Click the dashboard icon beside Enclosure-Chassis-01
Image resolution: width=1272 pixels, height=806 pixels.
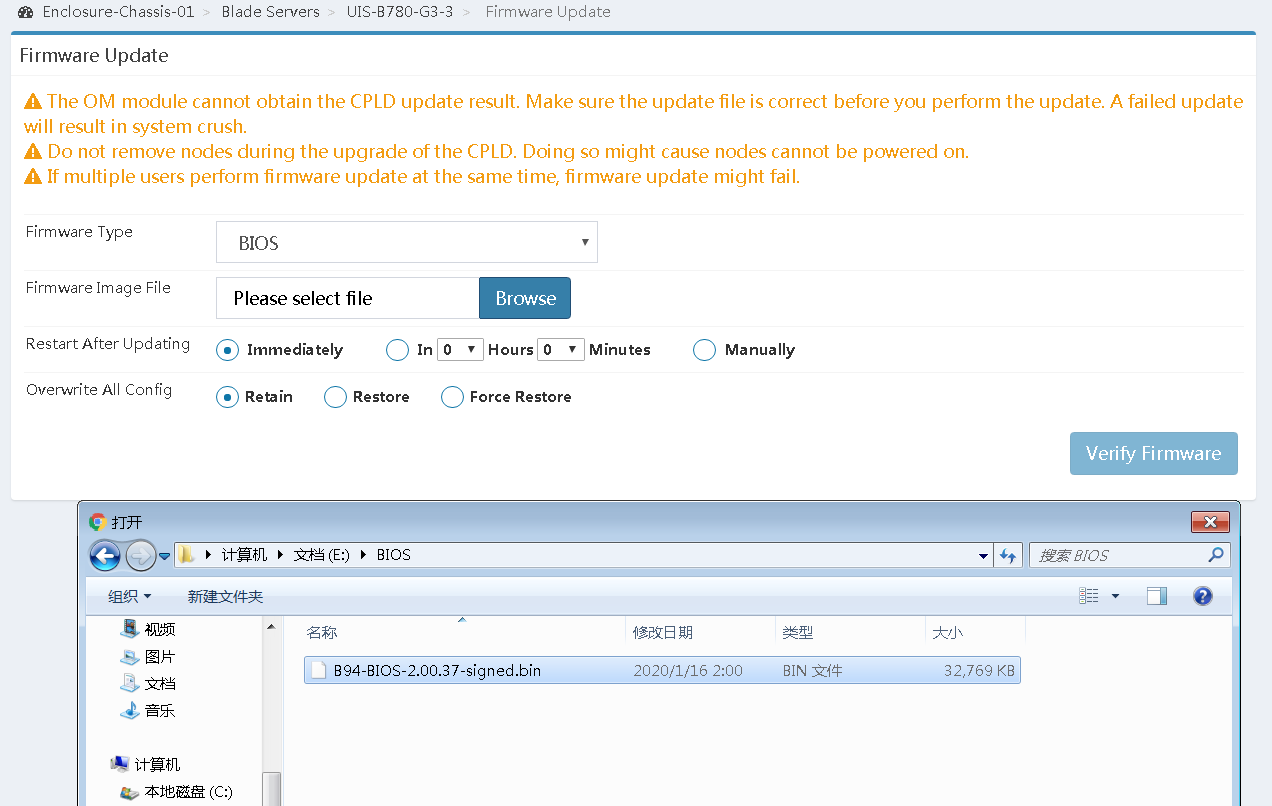coord(25,12)
